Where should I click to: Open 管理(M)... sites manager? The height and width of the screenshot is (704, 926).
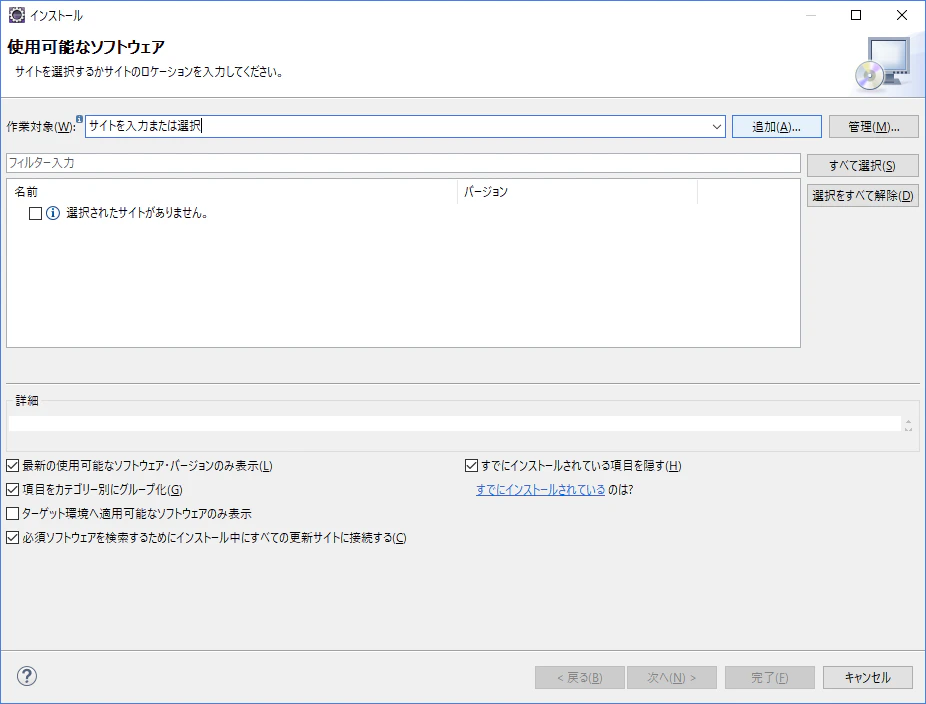click(873, 126)
